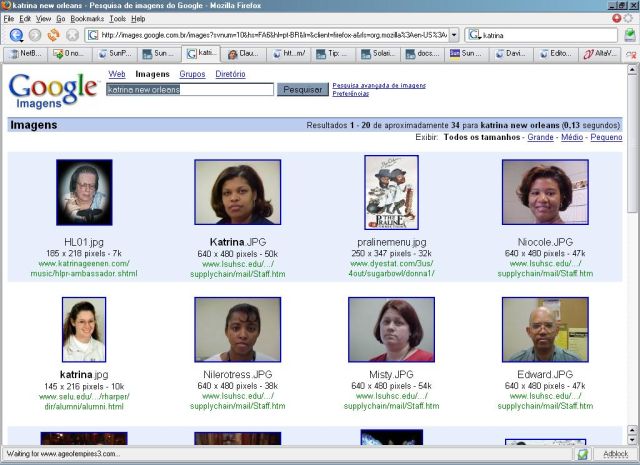Switch to the Davi... tab
Image resolution: width=640 pixels, height=465 pixels.
point(511,54)
